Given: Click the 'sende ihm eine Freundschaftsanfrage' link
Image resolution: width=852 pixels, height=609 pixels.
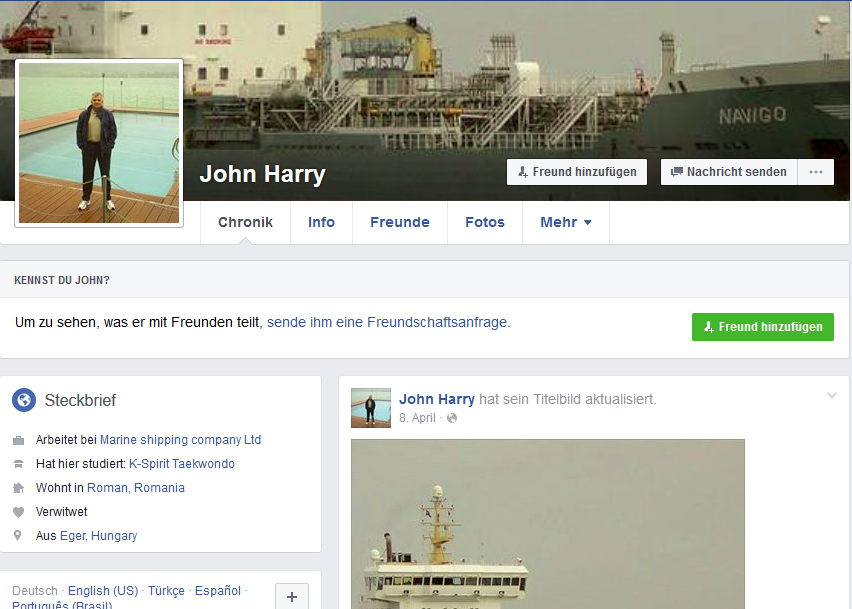Looking at the screenshot, I should [389, 322].
